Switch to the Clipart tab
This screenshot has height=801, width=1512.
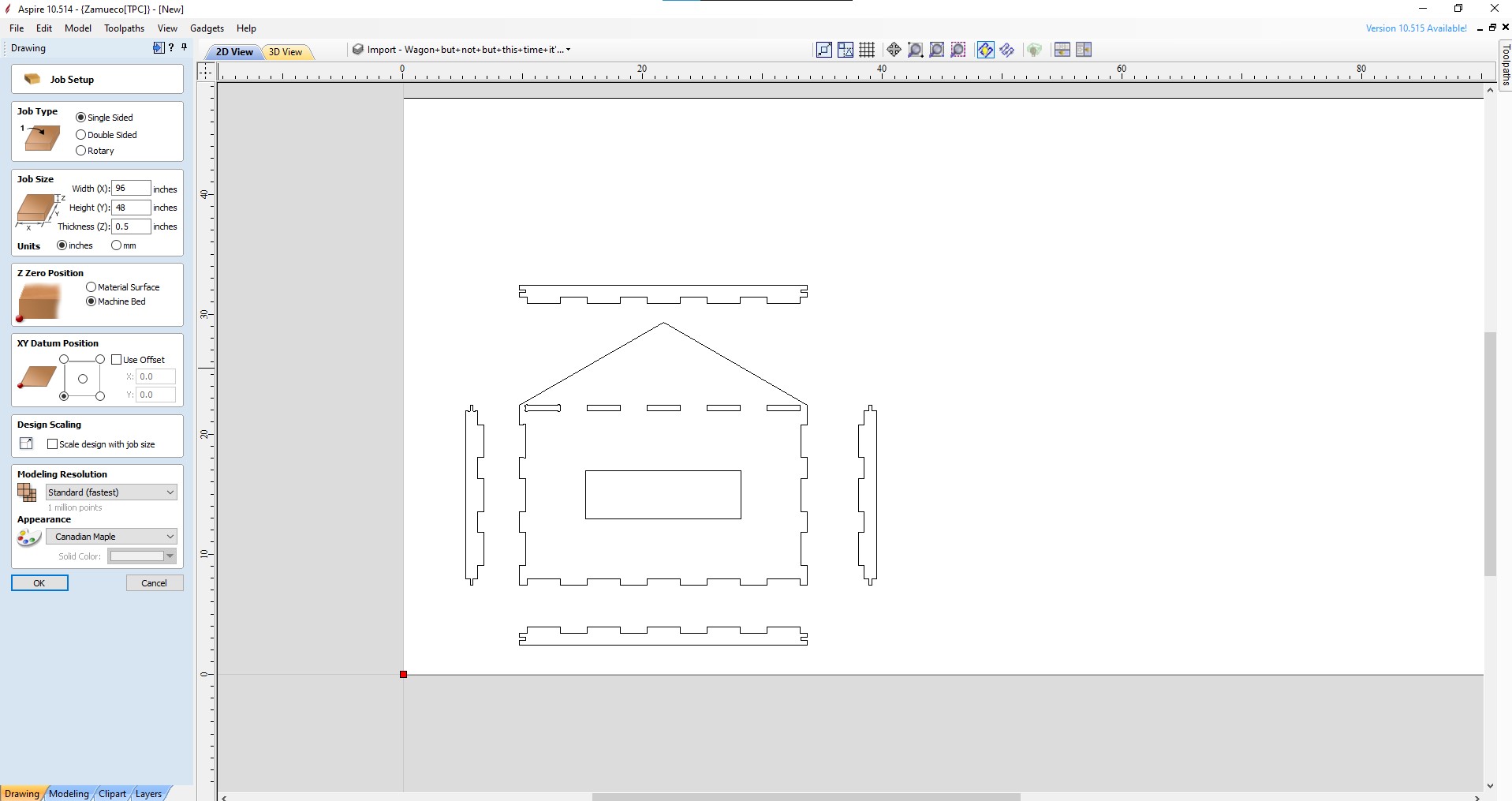[112, 793]
